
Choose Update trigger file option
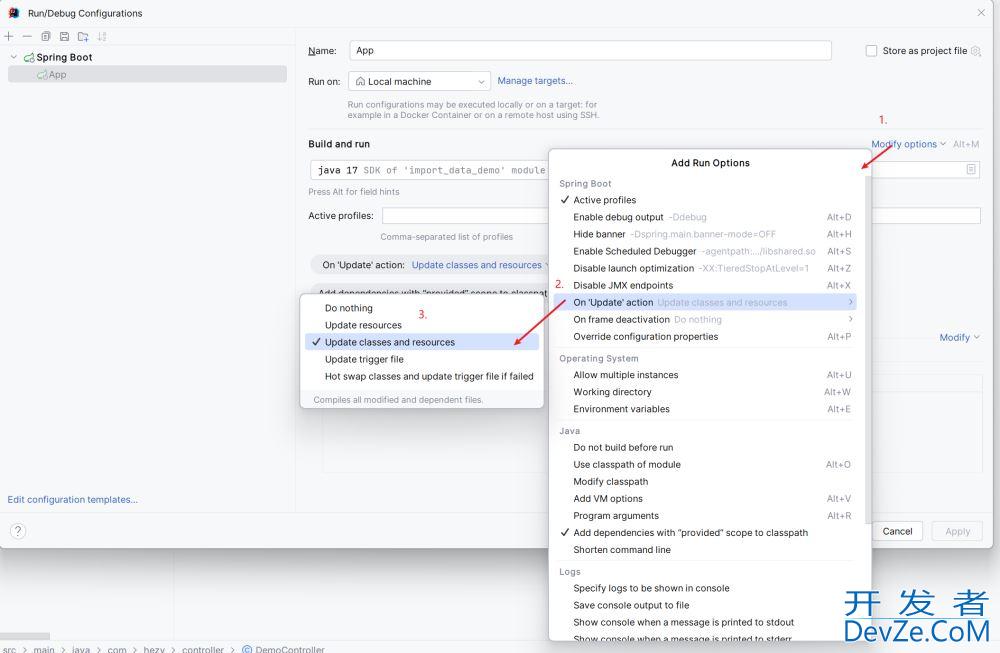point(422,360)
